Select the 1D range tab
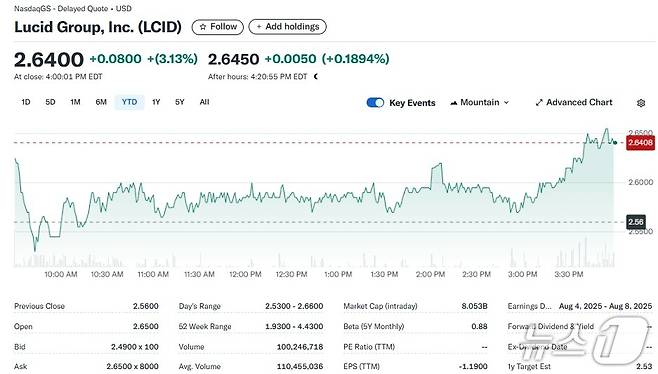This screenshot has width=658, height=374. pos(26,102)
